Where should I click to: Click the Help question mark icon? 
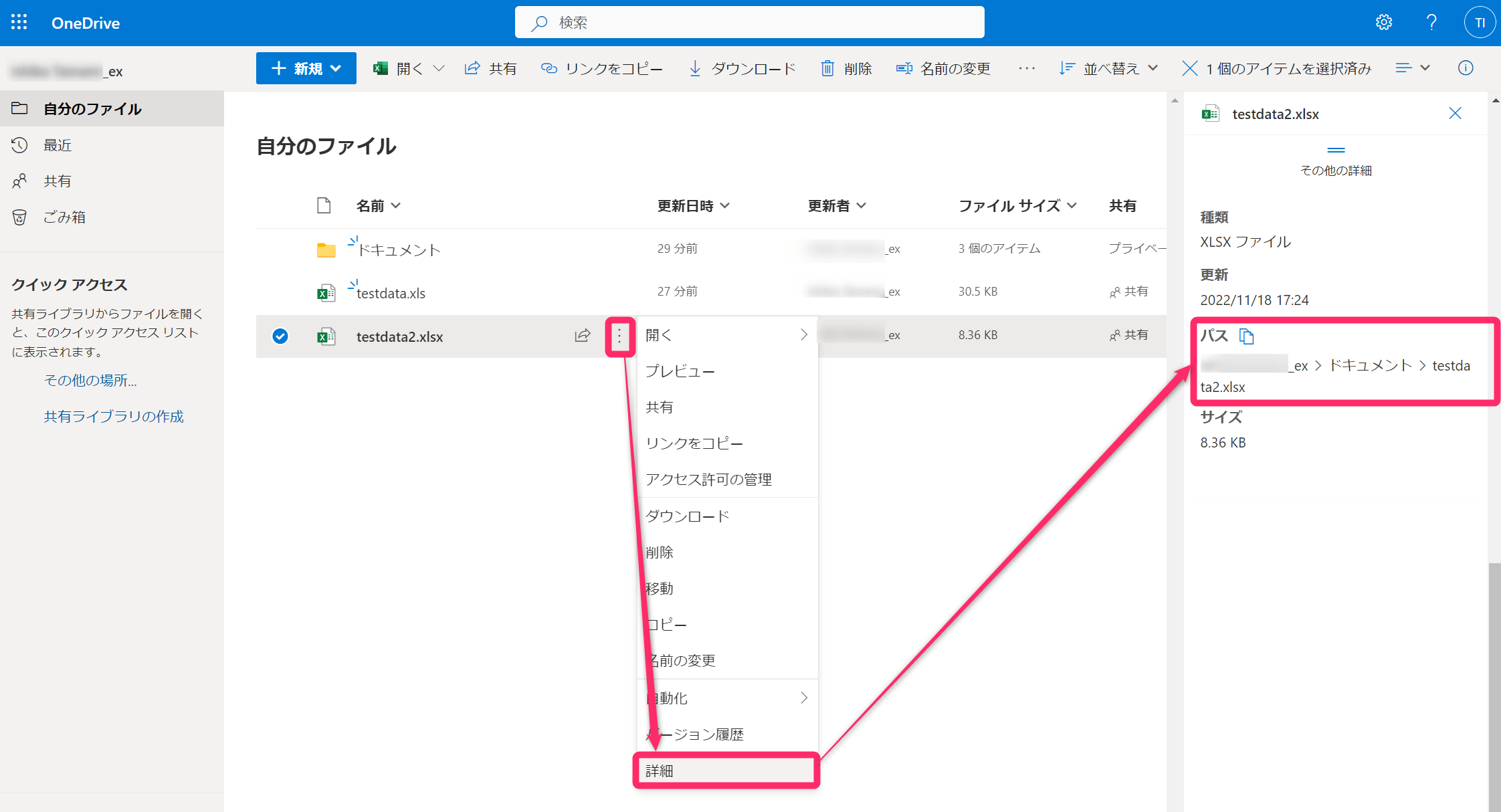1431,22
